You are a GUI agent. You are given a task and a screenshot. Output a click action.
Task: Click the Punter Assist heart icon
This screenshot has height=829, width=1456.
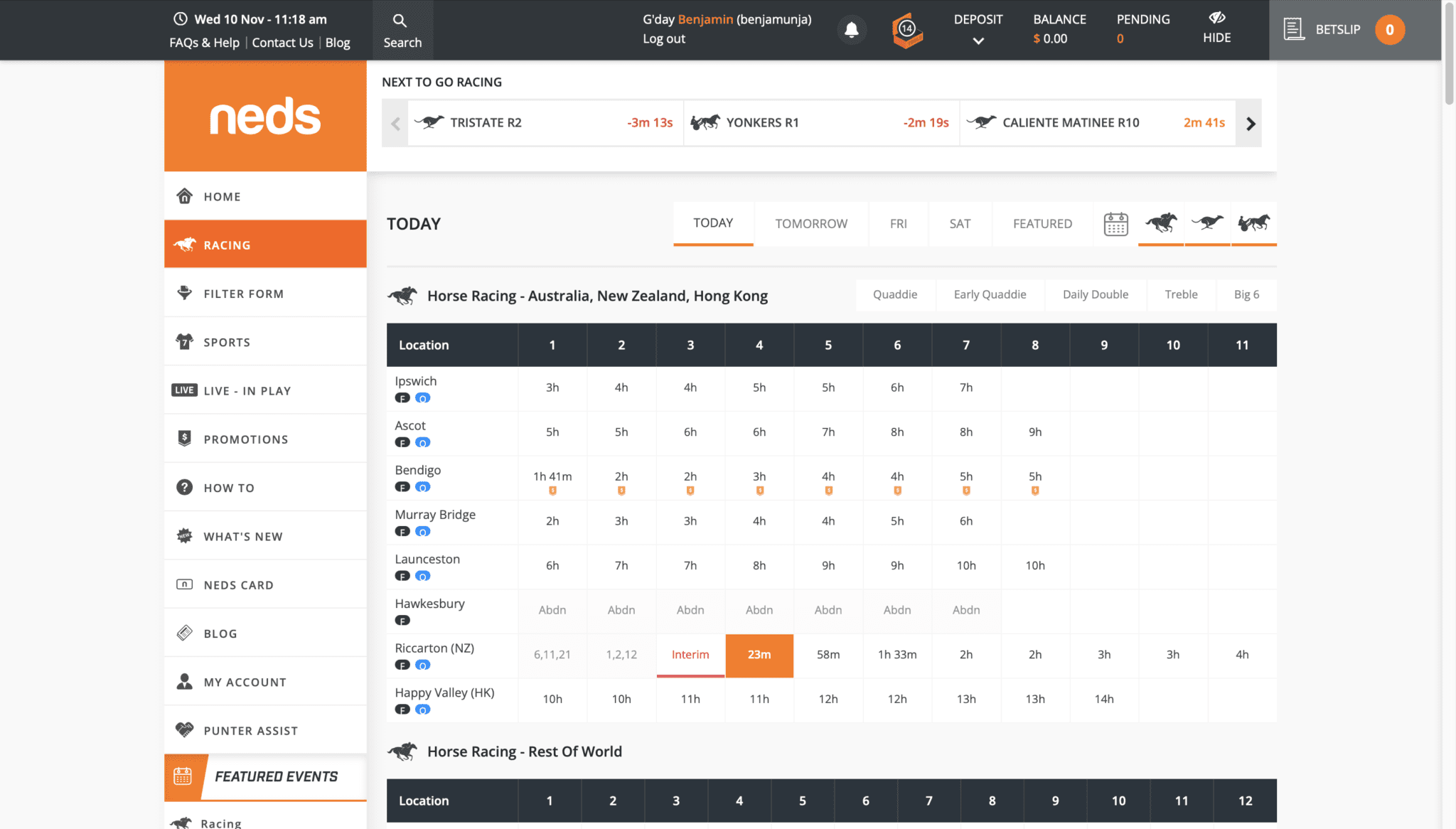click(x=185, y=729)
